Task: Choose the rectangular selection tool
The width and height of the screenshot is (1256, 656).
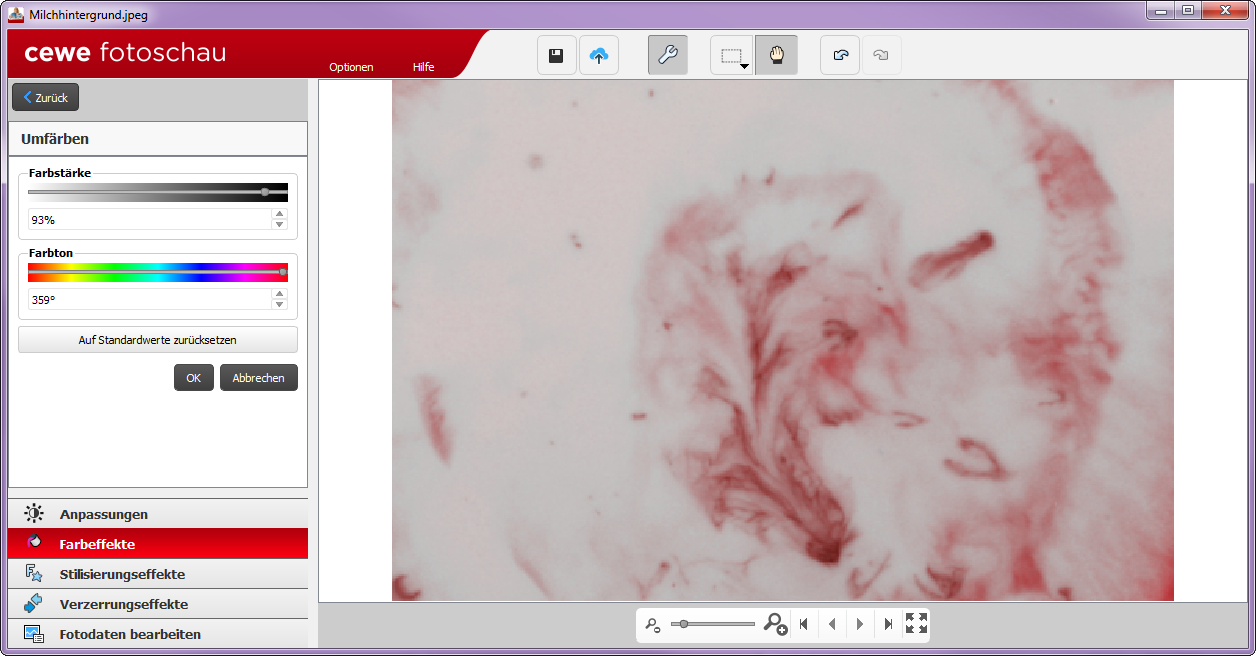Action: point(730,56)
